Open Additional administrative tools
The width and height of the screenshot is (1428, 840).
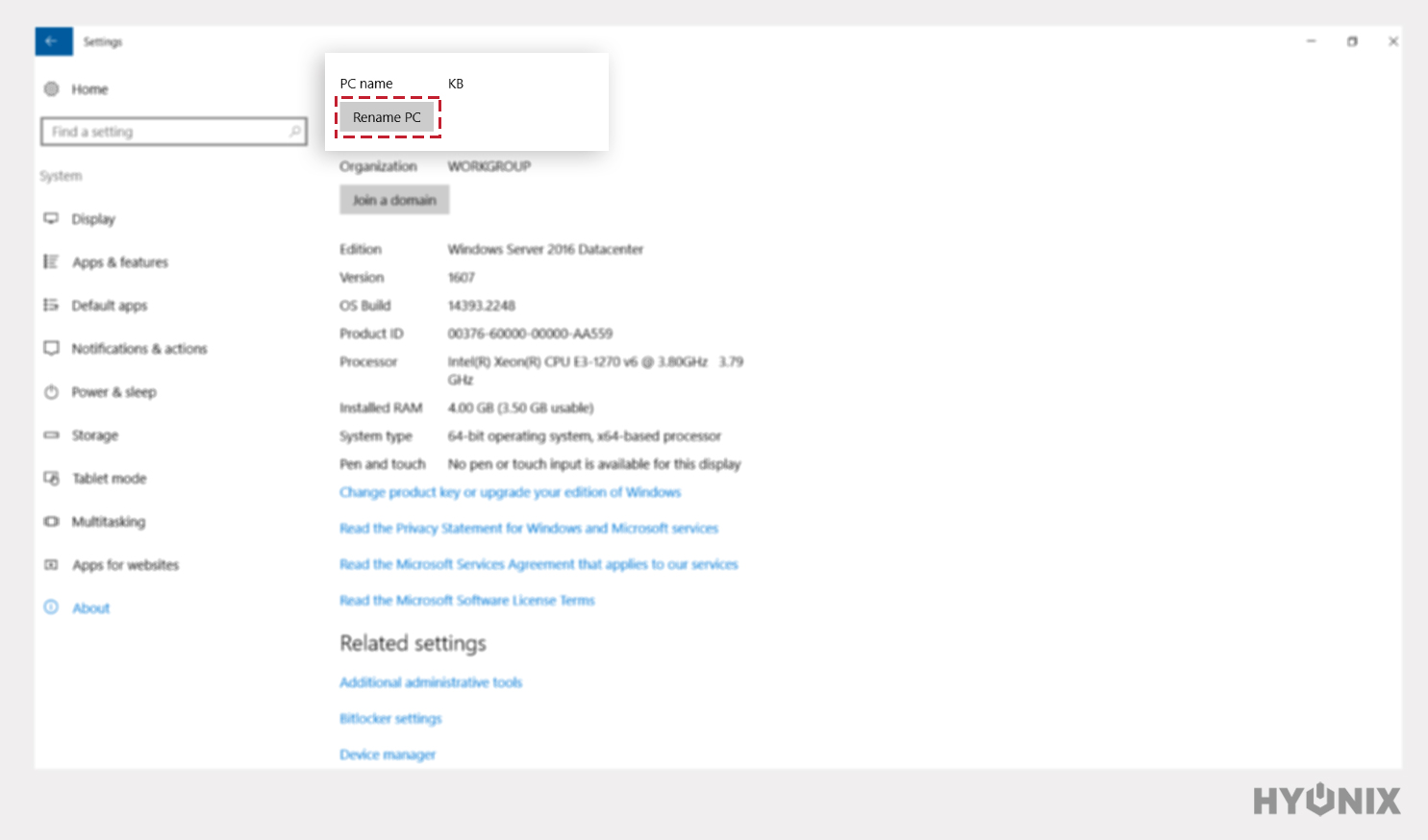pyautogui.click(x=430, y=682)
